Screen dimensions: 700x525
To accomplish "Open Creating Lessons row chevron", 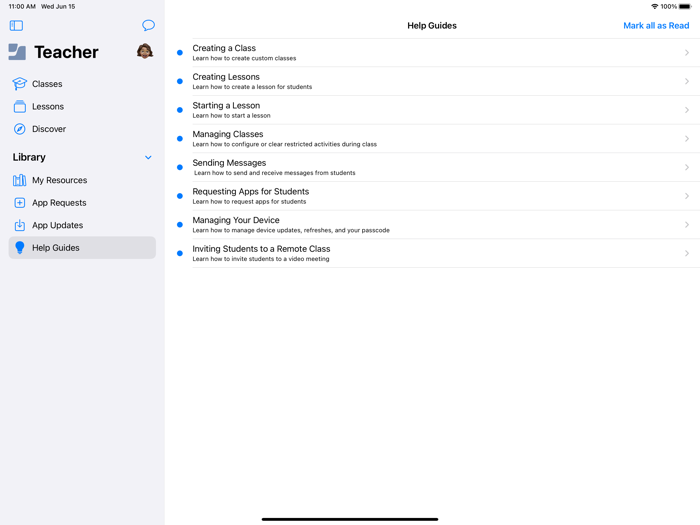I will point(687,81).
